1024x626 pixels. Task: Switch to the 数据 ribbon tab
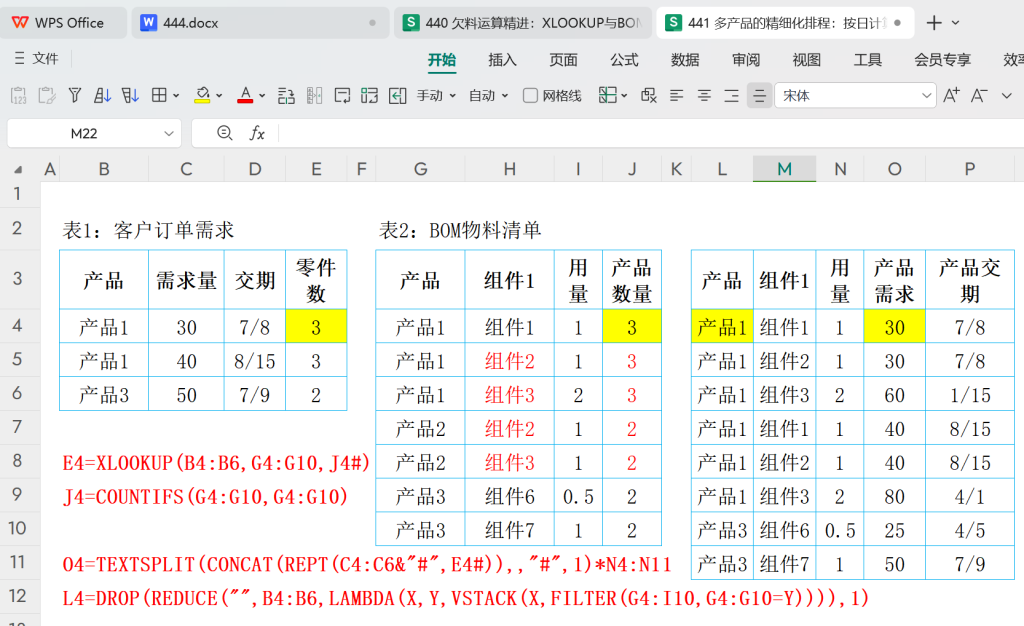pyautogui.click(x=685, y=60)
